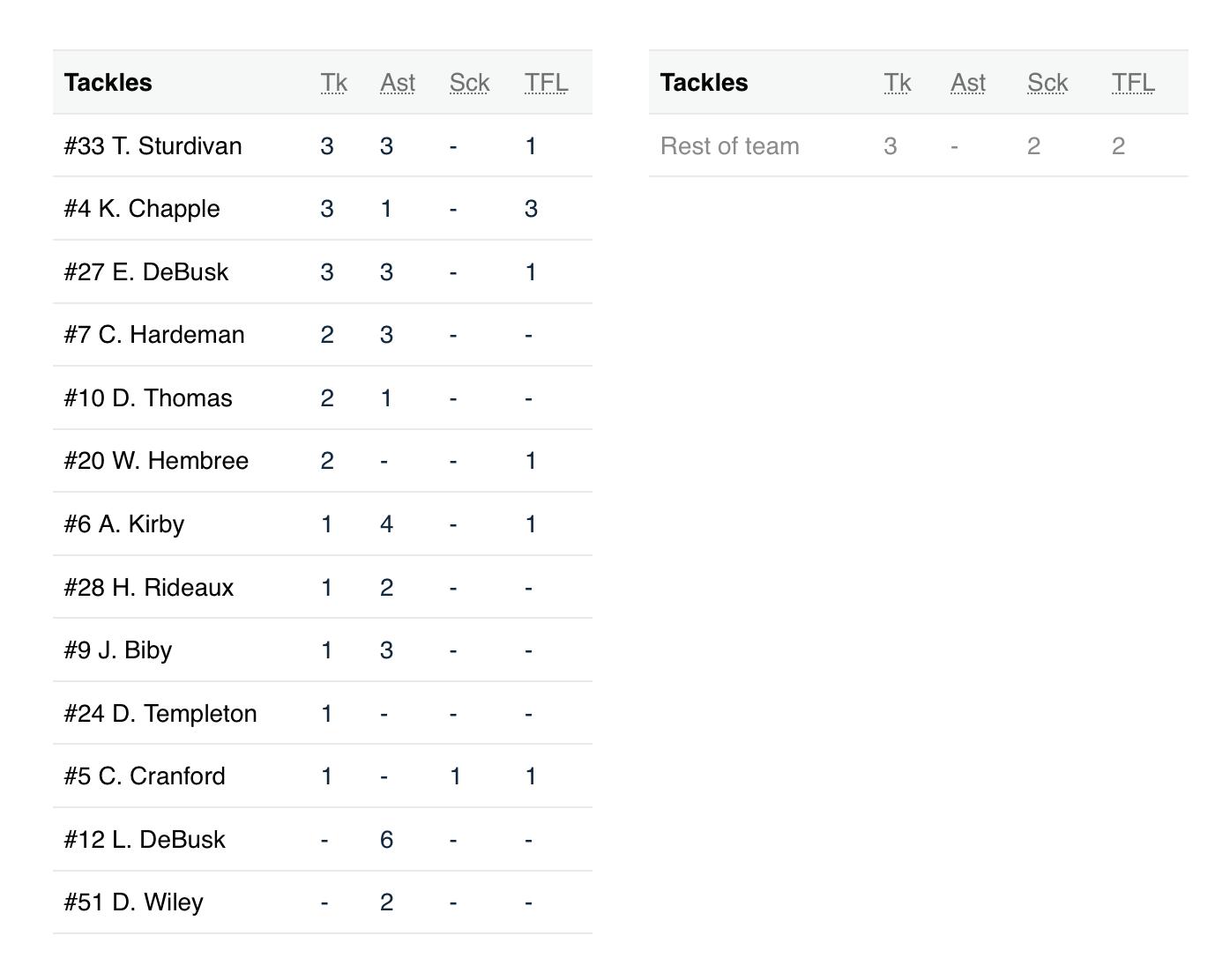The image size is (1215, 980).
Task: Click the Rest of team row
Action: point(729,146)
